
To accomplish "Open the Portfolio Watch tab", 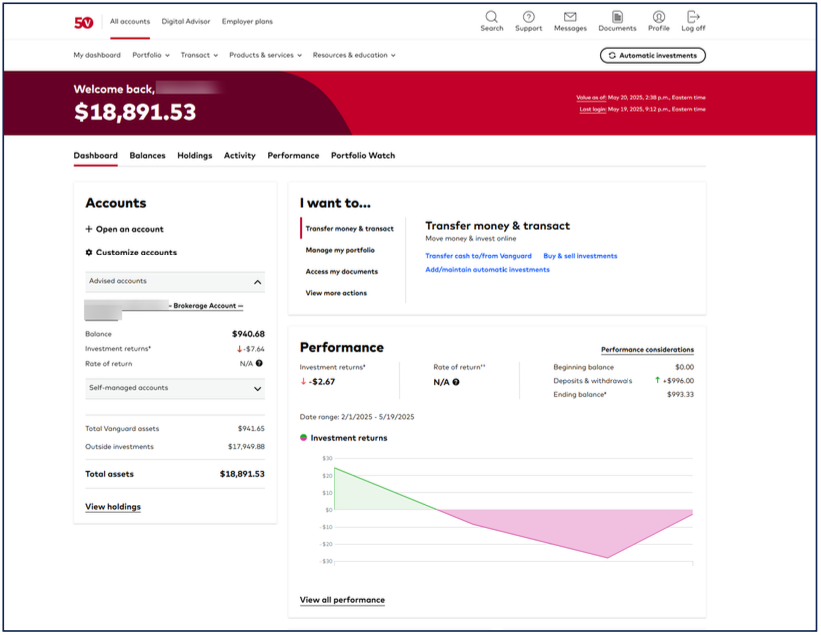I will [x=363, y=155].
